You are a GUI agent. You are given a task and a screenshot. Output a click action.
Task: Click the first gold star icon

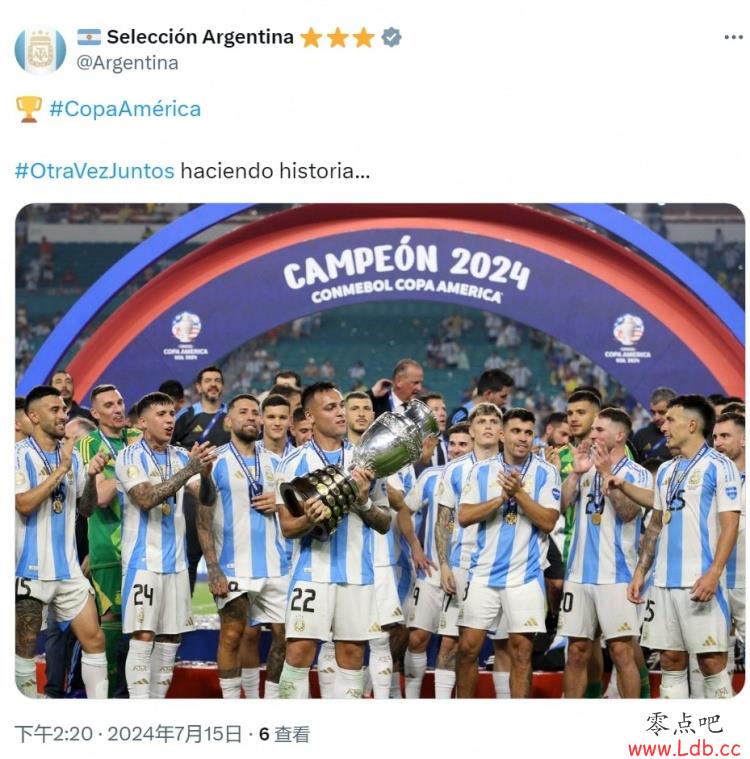click(311, 38)
